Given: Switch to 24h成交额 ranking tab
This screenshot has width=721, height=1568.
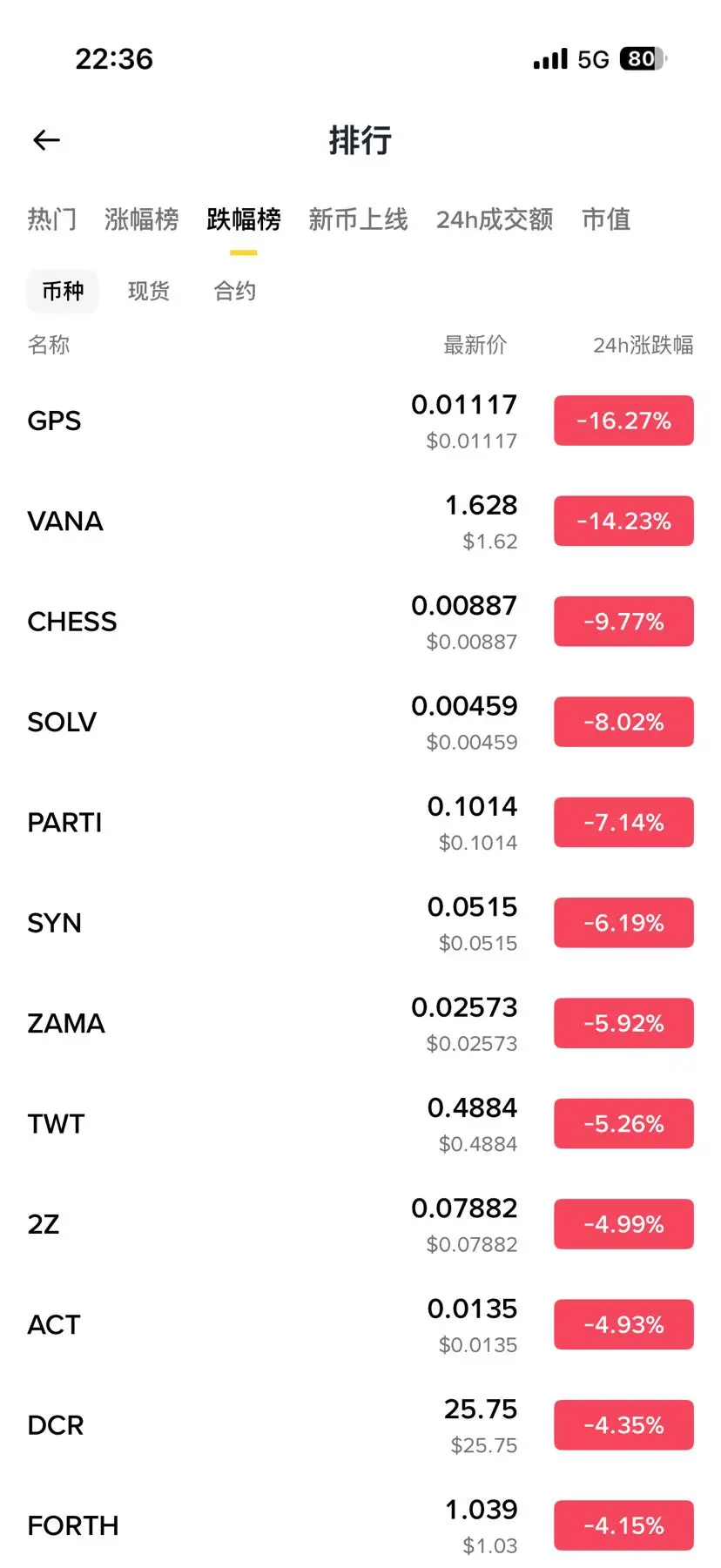Looking at the screenshot, I should 494,219.
